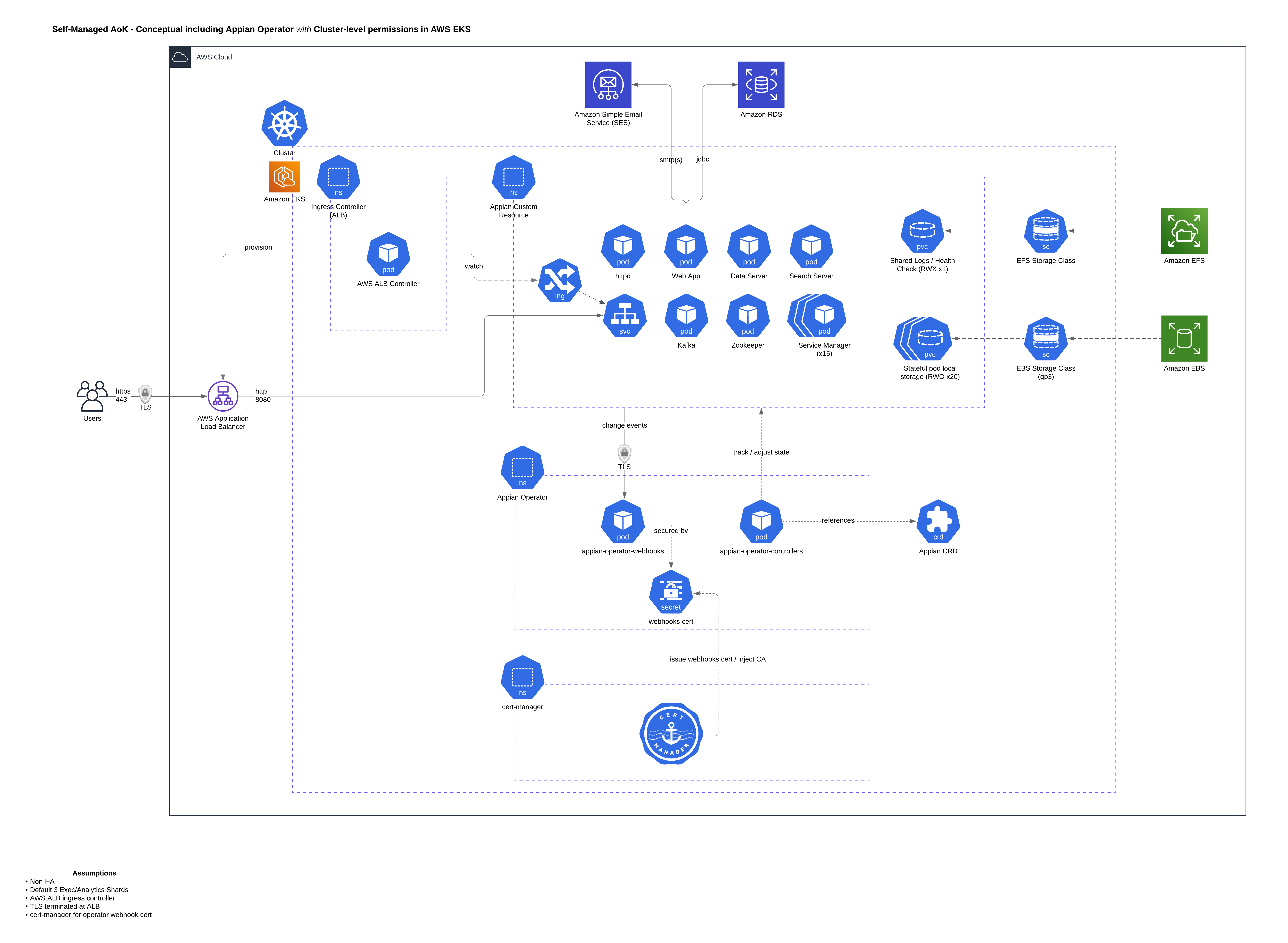Click the Kubernetes Cluster wheel icon
This screenshot has height=943, width=1288.
(284, 123)
